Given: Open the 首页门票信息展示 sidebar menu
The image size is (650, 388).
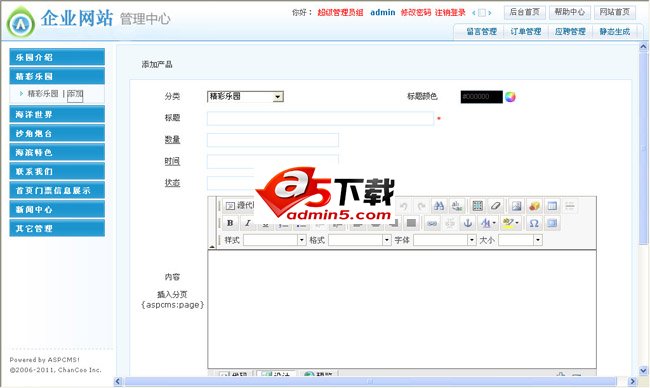Looking at the screenshot, I should [x=57, y=191].
